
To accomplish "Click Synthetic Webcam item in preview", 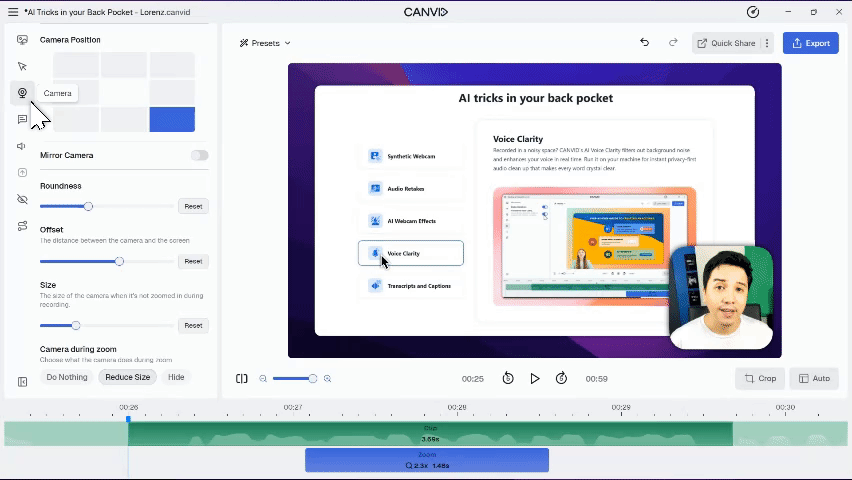I will point(411,156).
